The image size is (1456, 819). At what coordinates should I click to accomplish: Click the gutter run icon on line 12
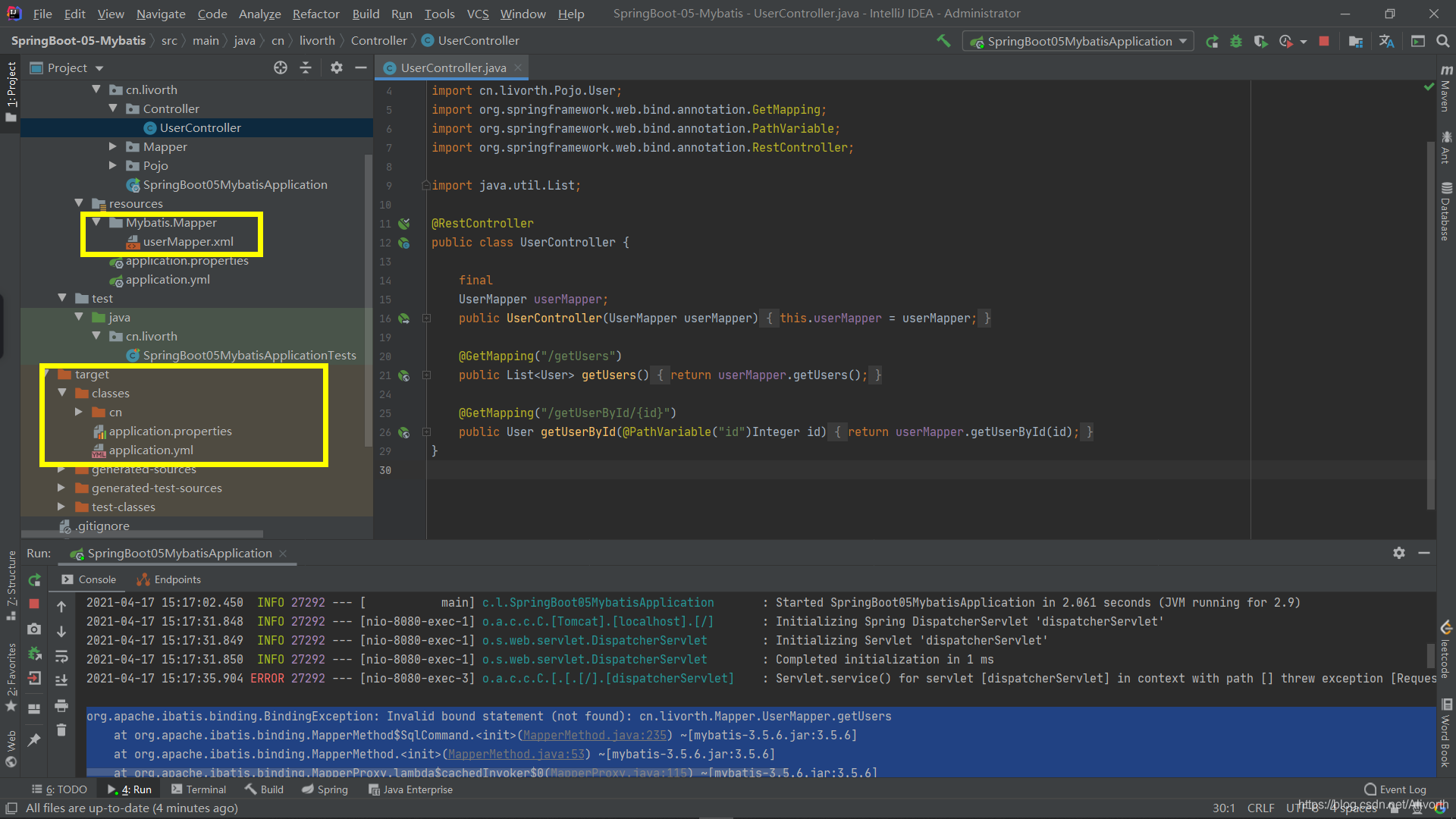404,243
